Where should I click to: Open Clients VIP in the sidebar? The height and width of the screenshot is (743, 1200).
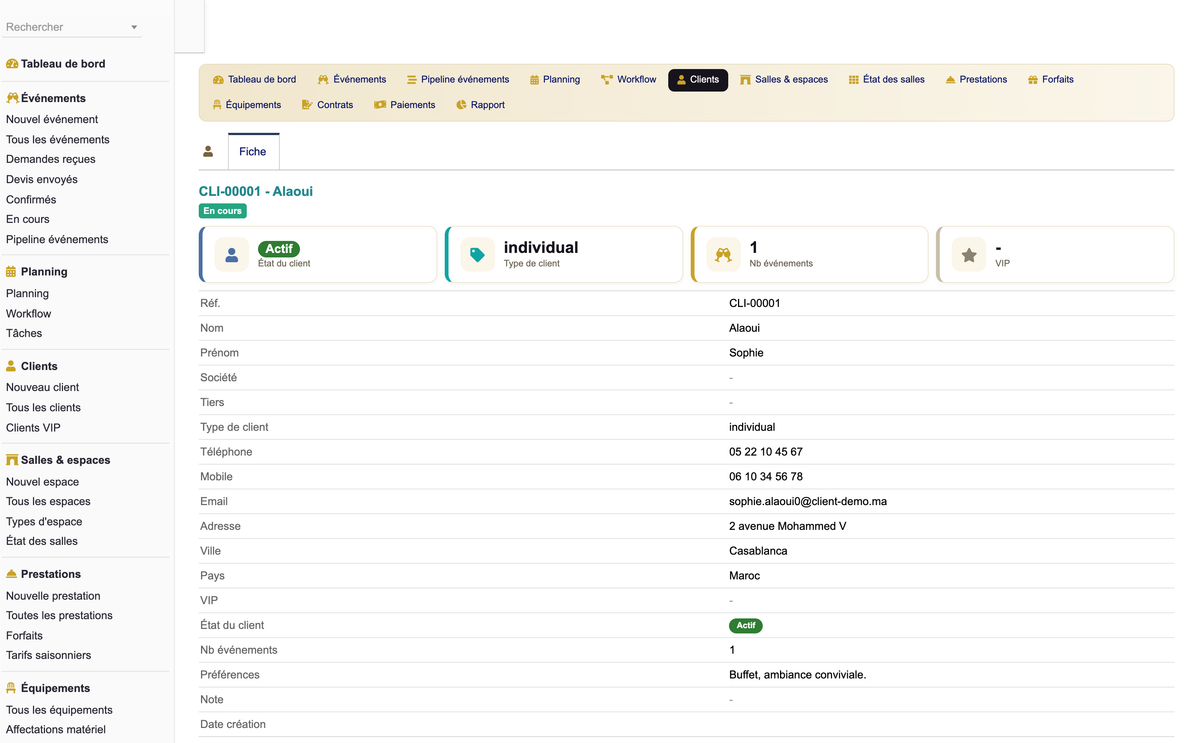33,427
